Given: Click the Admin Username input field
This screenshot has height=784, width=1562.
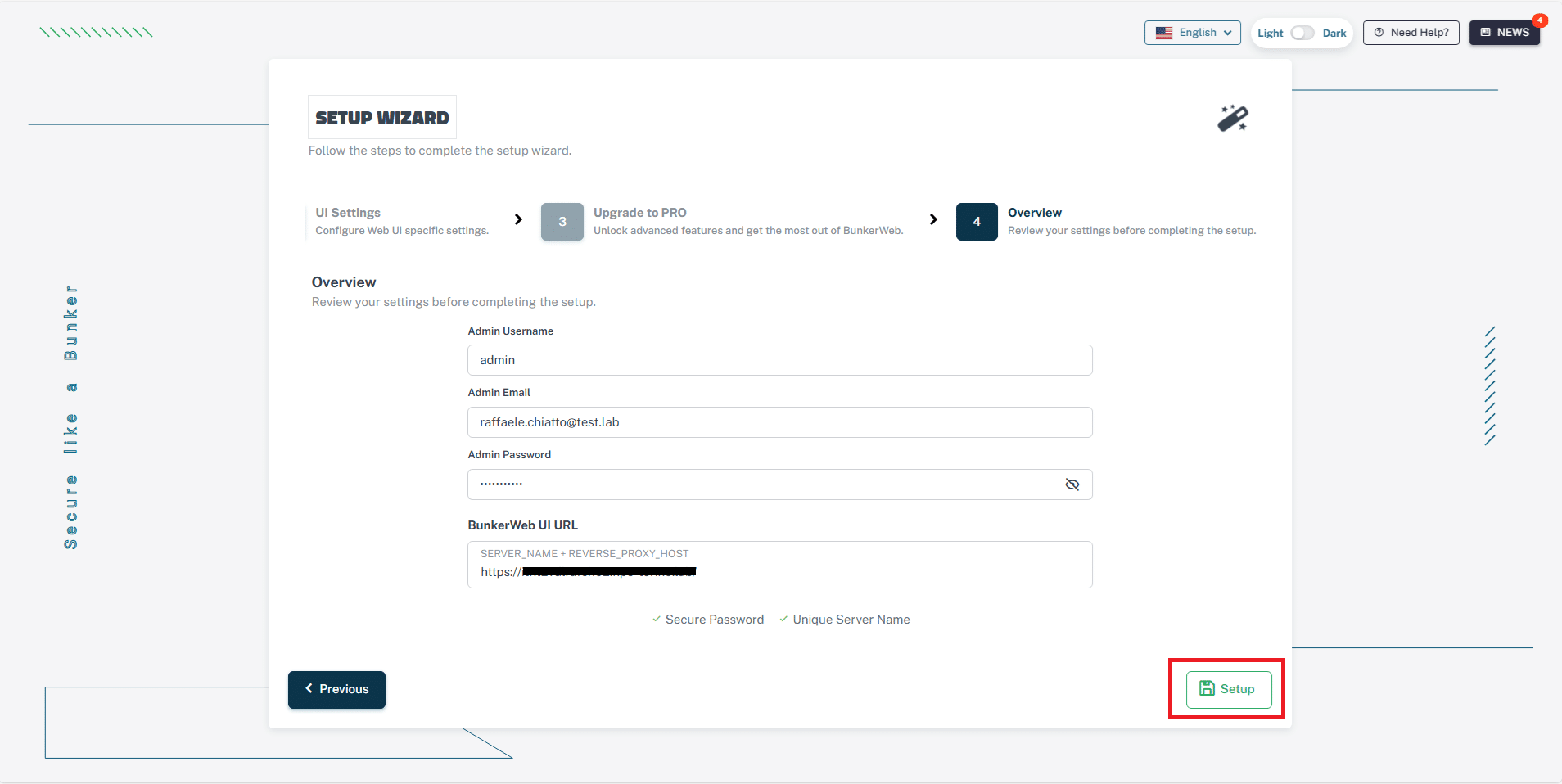Looking at the screenshot, I should [779, 360].
